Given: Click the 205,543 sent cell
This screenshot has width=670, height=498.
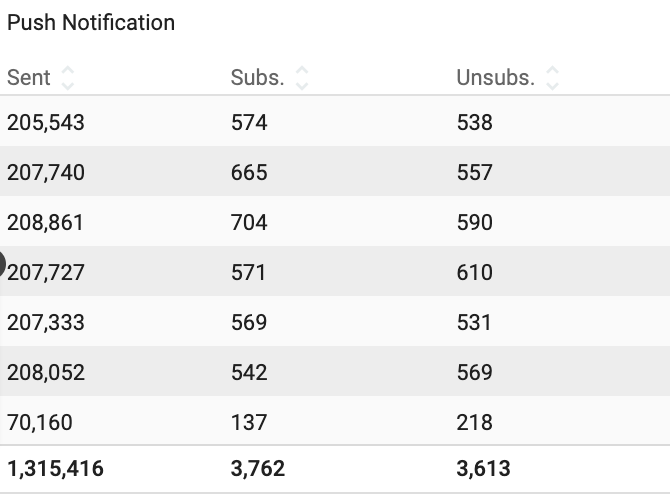Looking at the screenshot, I should point(46,123).
